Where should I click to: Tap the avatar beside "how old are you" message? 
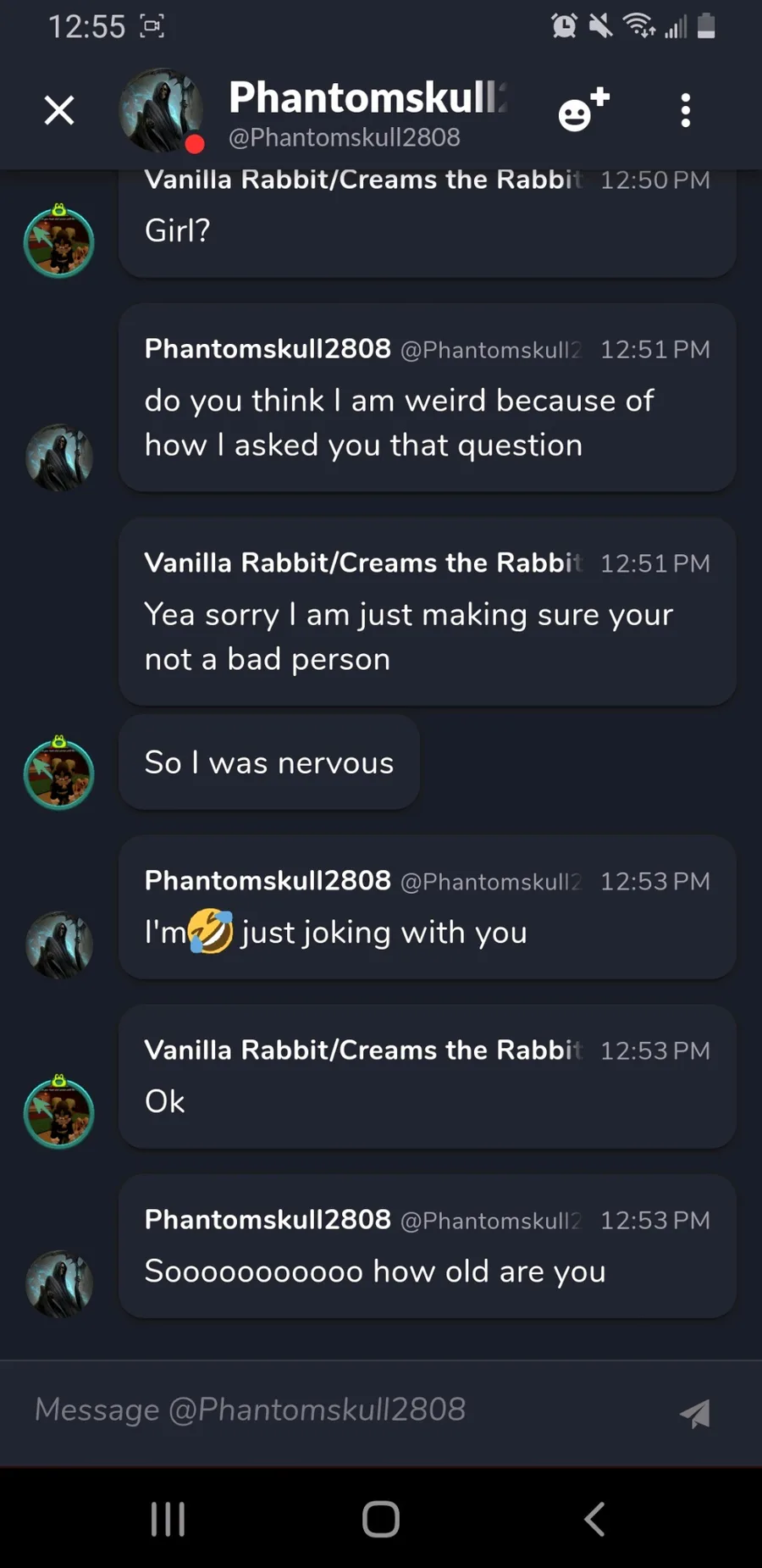58,1283
